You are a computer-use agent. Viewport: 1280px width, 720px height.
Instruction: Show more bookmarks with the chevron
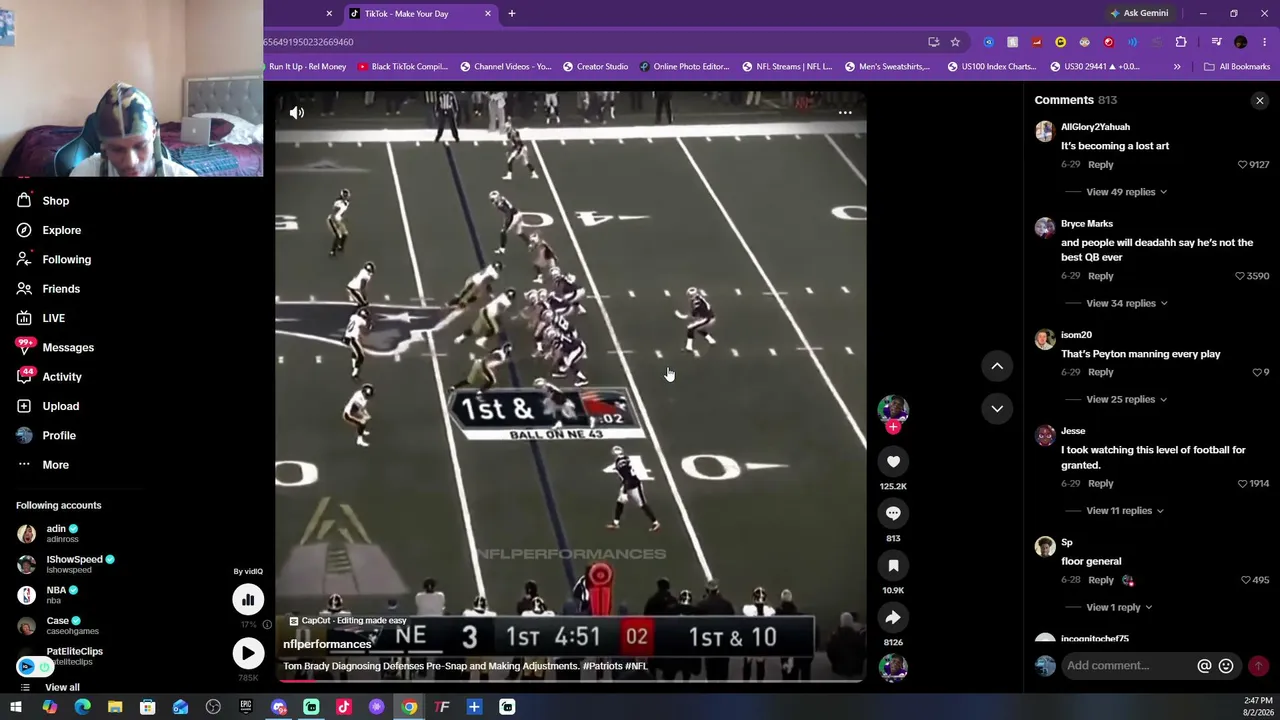tap(1177, 67)
